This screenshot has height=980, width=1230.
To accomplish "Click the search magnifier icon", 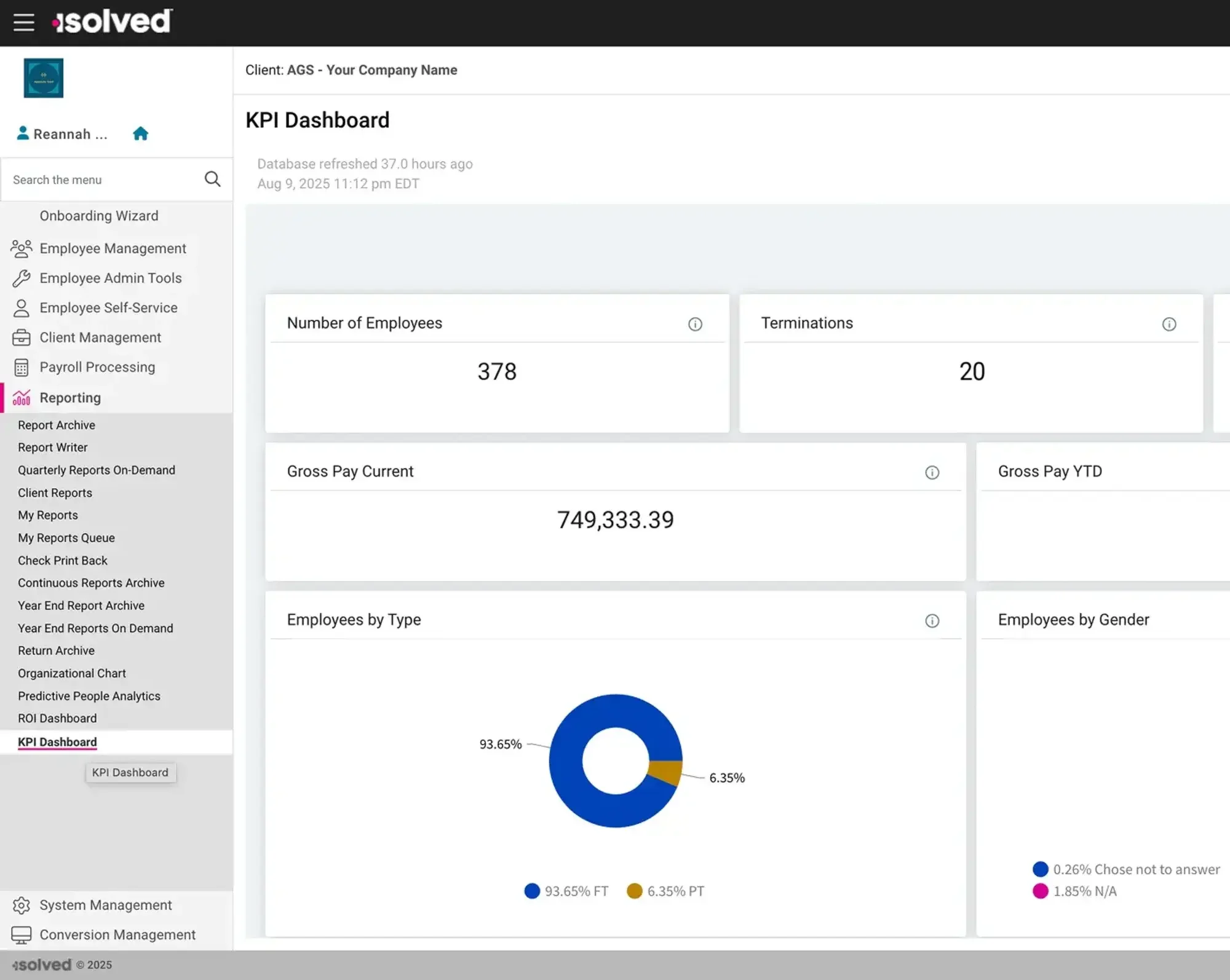I will point(212,179).
